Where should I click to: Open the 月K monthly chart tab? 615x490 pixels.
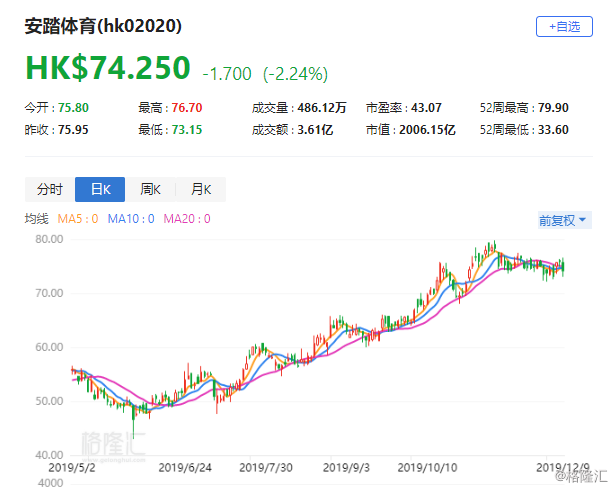pos(201,189)
